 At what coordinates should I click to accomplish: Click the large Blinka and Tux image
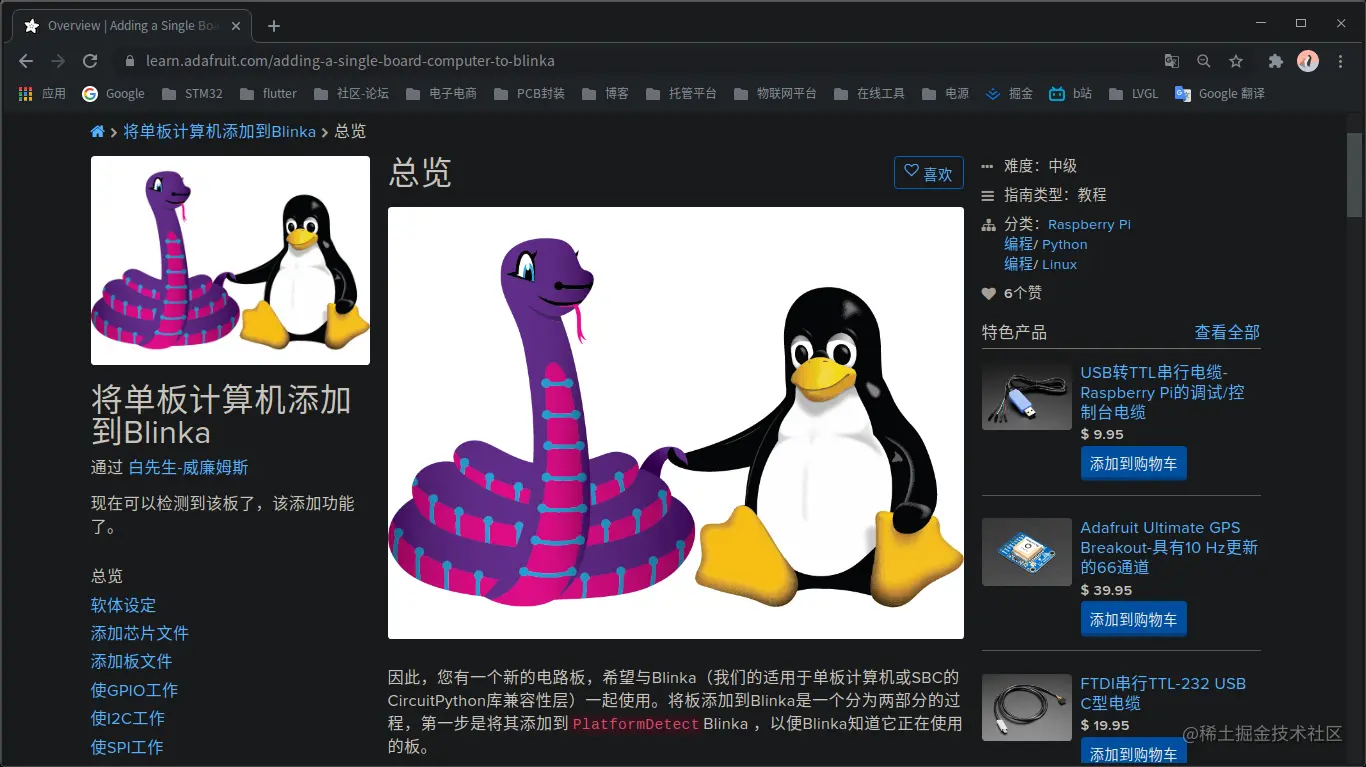point(675,423)
